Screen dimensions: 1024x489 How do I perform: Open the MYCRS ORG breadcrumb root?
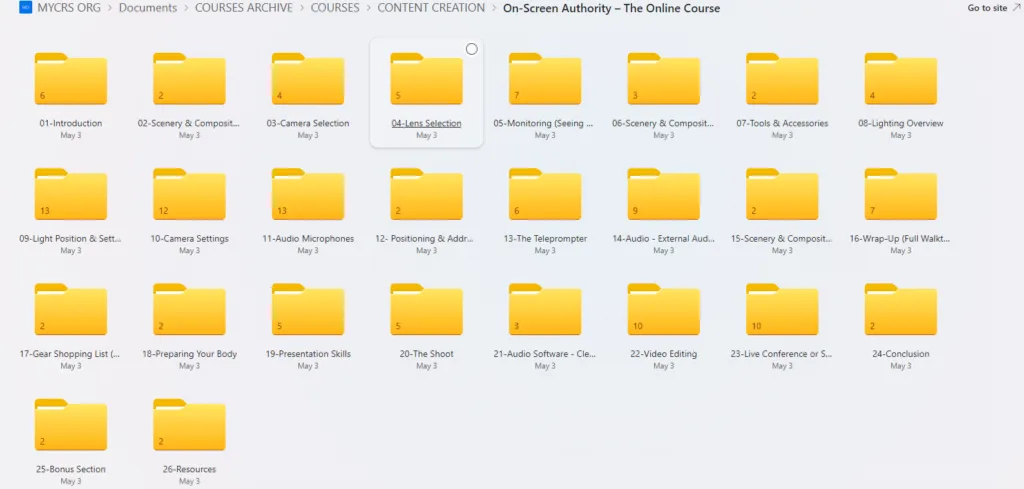[69, 9]
